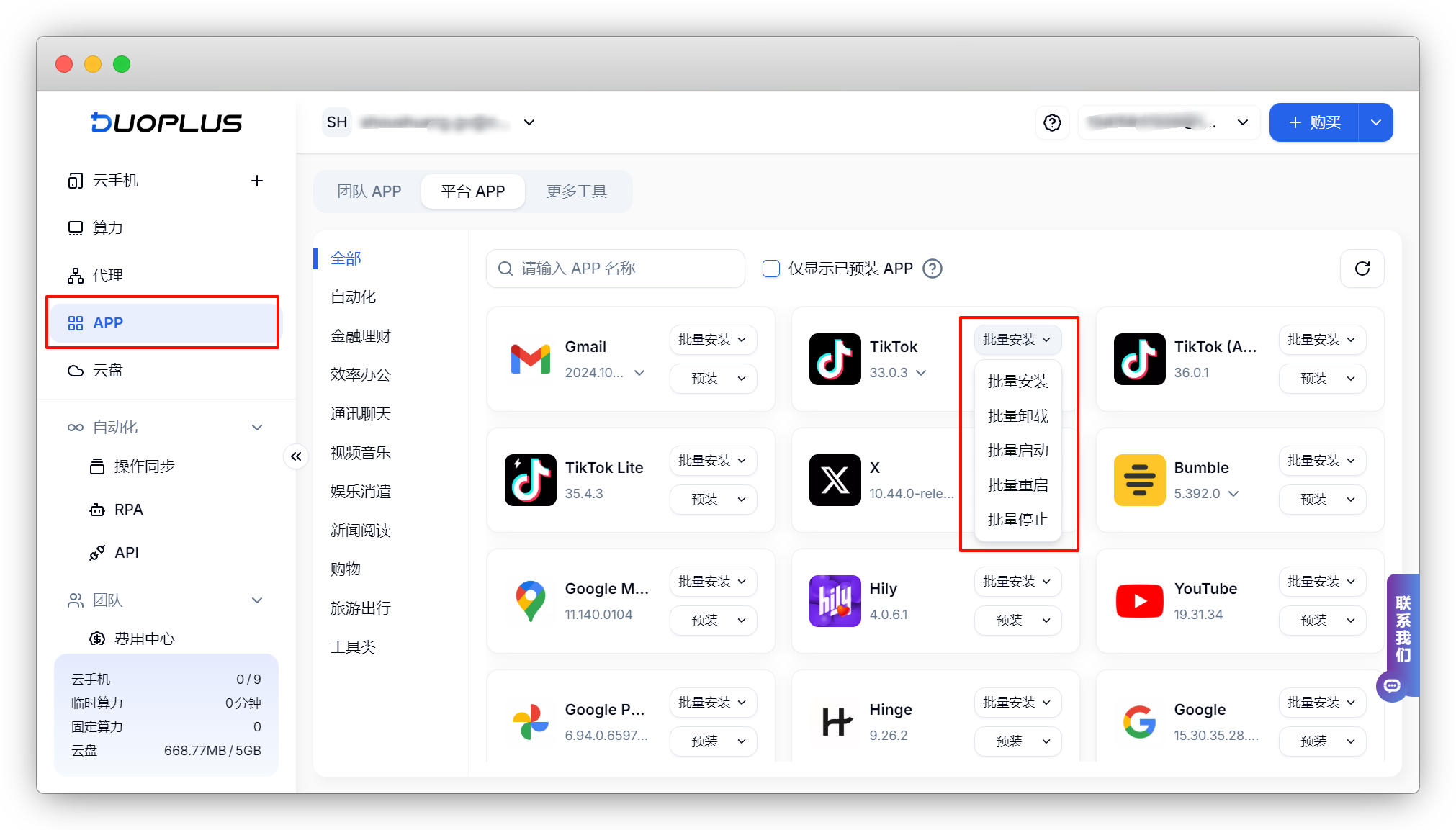
Task: Click Google 批量安装 button
Action: [1322, 703]
